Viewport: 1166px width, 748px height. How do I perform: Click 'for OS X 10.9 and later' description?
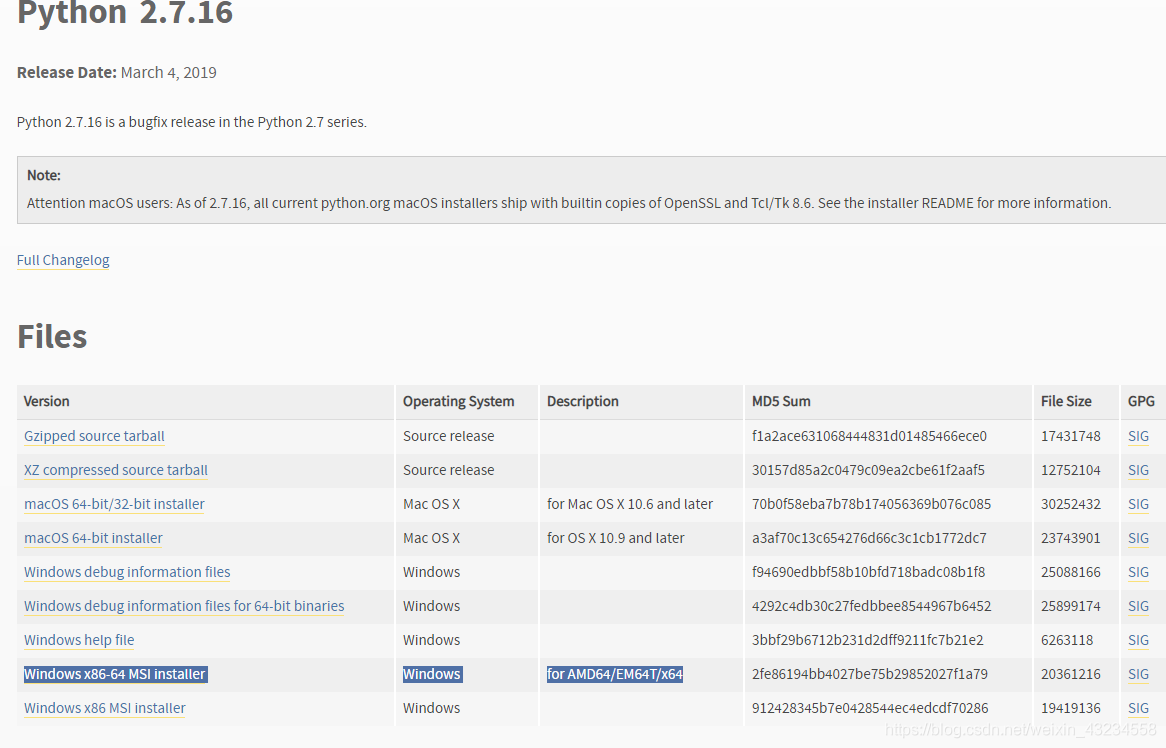tap(616, 538)
